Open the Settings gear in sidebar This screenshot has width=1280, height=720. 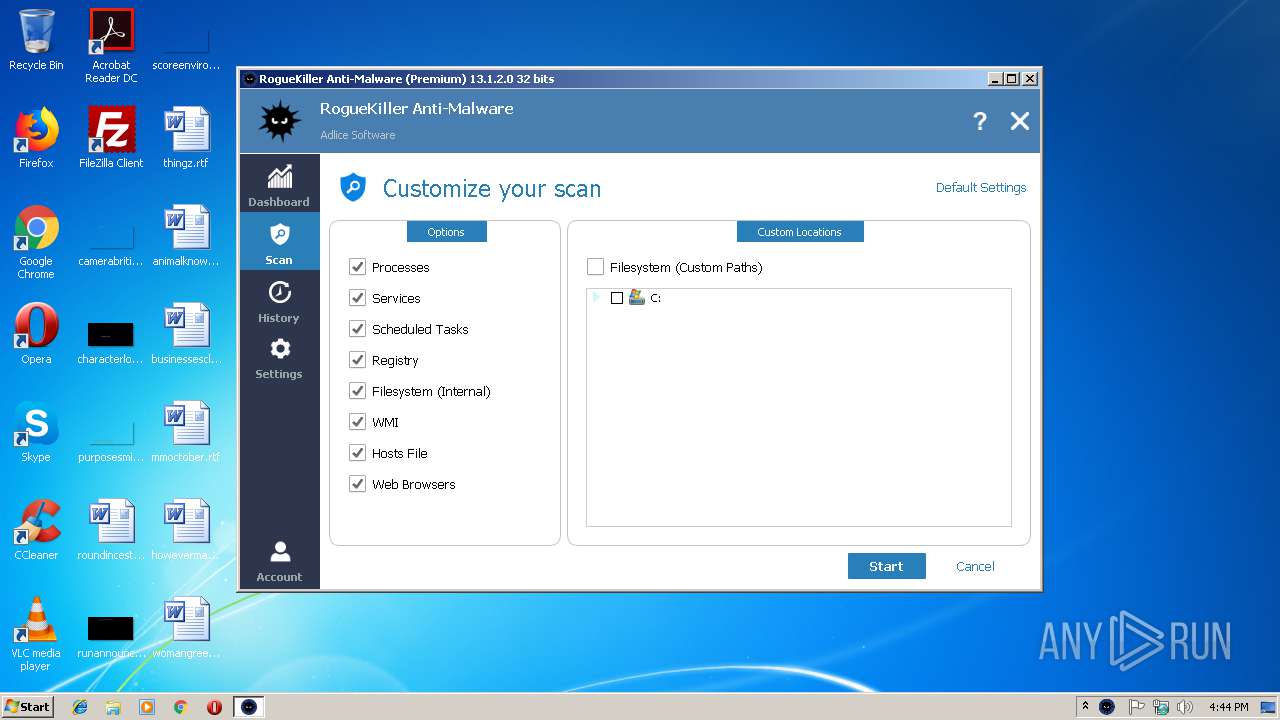tap(279, 358)
